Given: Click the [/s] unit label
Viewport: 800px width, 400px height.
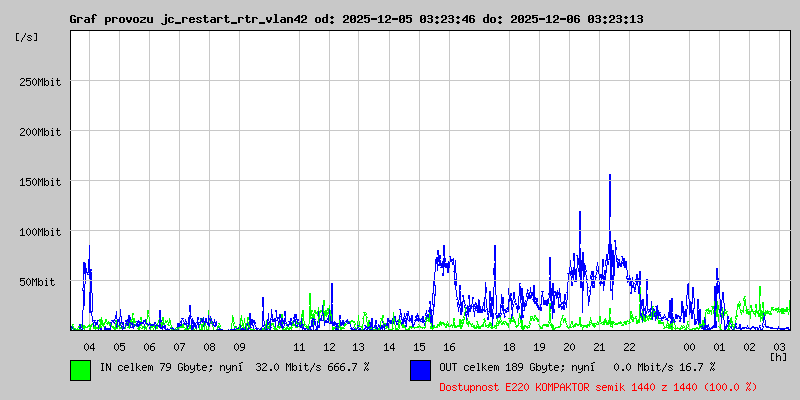Looking at the screenshot, I should 27,37.
